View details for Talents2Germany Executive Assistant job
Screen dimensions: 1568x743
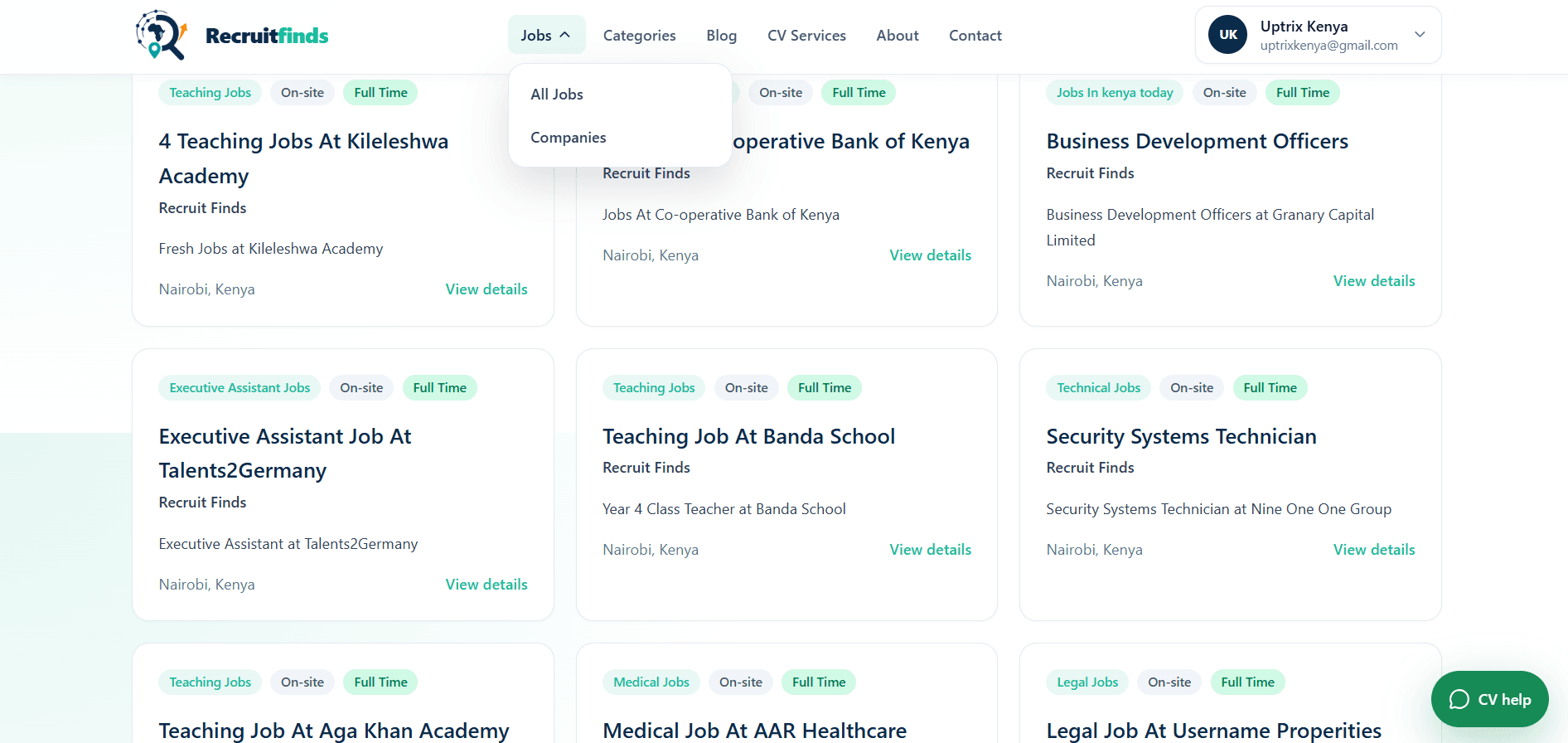[x=486, y=585]
